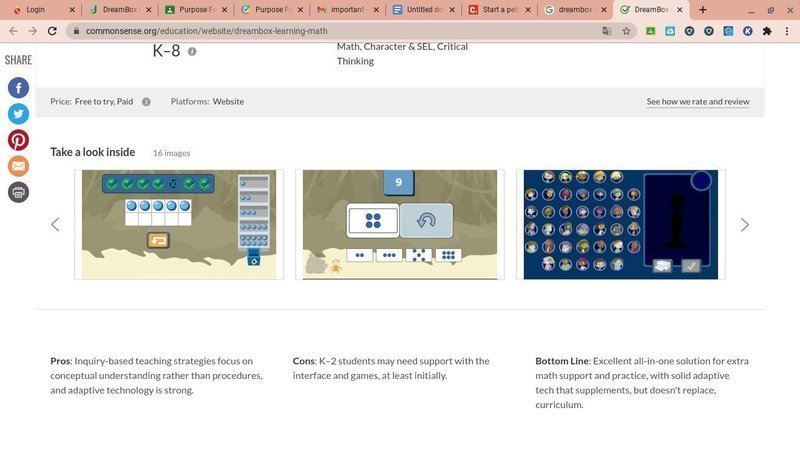Viewport: 800px width, 450px height.
Task: Click the Cons summary paragraph
Action: pyautogui.click(x=391, y=368)
